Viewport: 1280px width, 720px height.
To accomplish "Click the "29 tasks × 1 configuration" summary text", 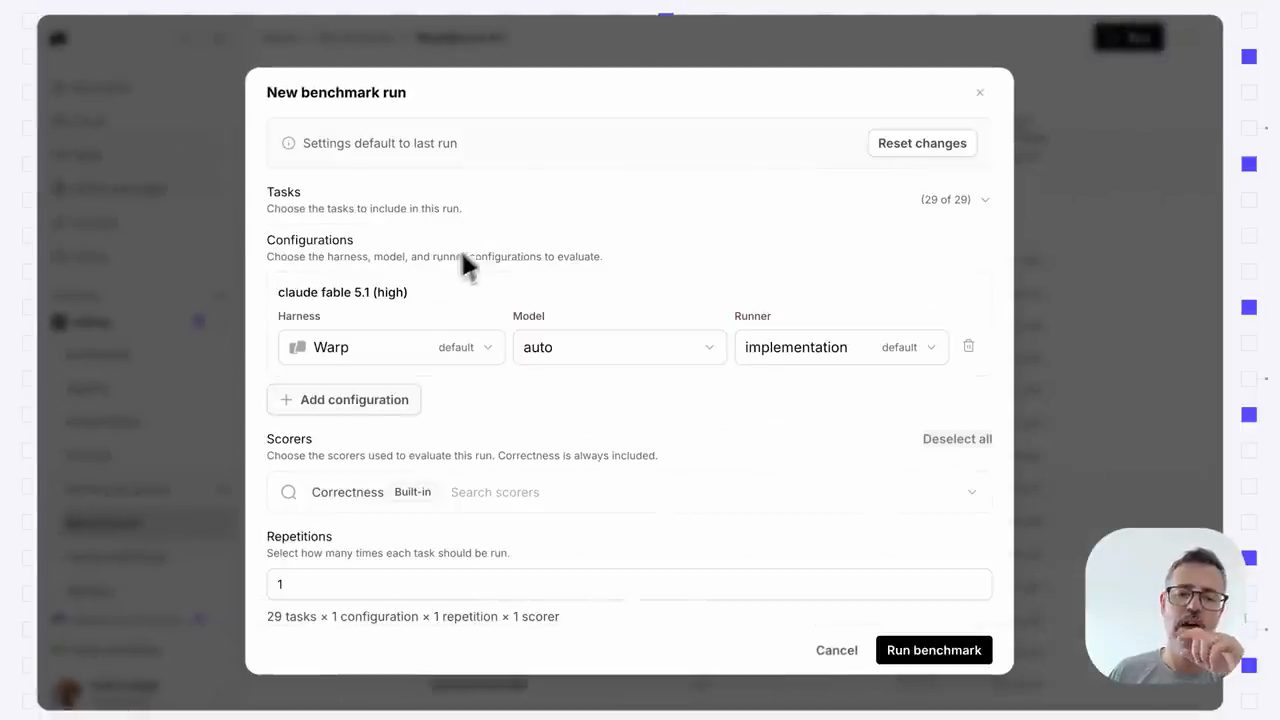I will pyautogui.click(x=413, y=617).
